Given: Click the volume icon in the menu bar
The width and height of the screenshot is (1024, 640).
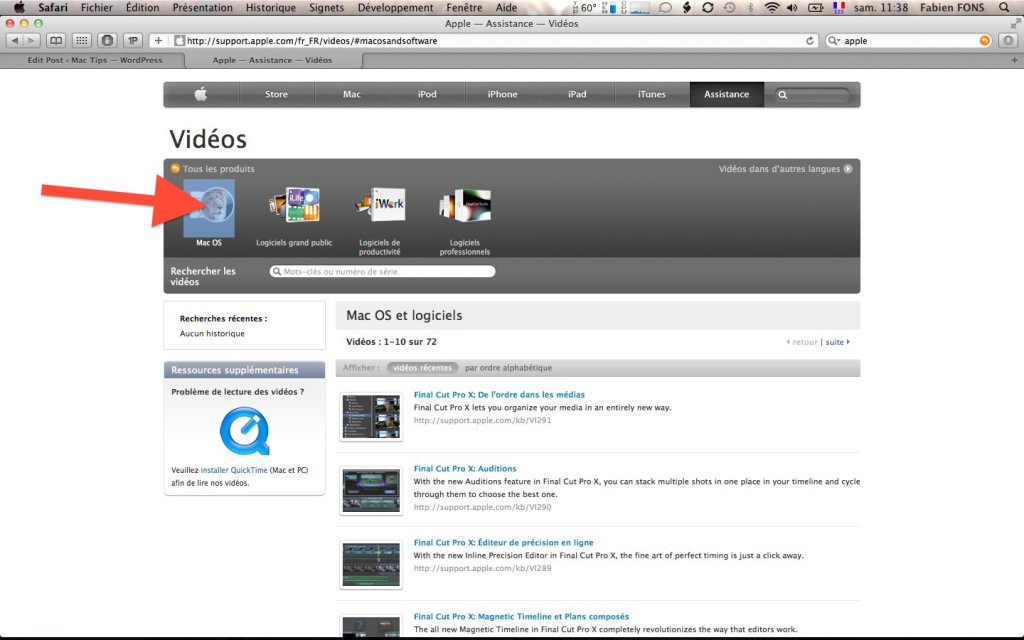Looking at the screenshot, I should [792, 8].
